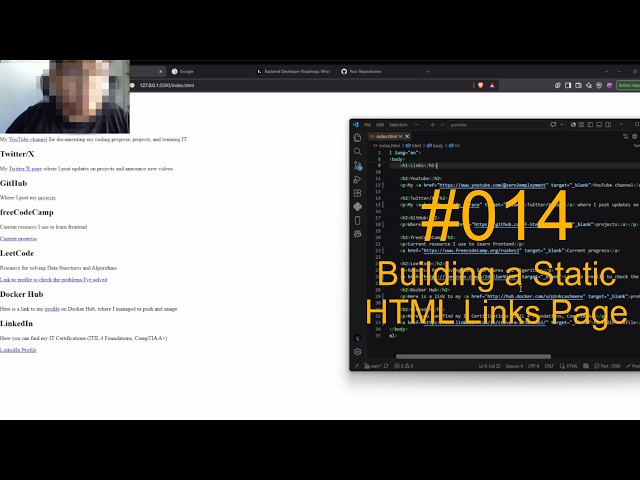Image resolution: width=640 pixels, height=480 pixels.
Task: Open the YouTube channel link
Action: coord(28,139)
